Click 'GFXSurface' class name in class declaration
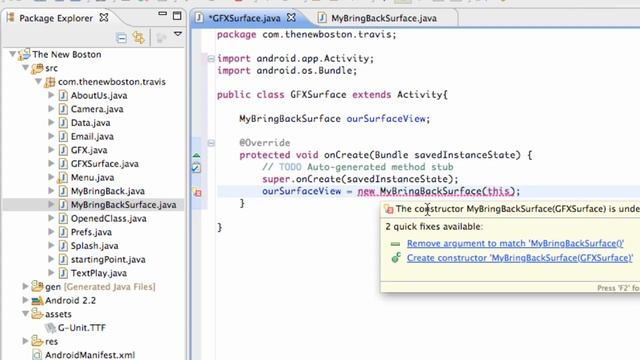 [318, 95]
